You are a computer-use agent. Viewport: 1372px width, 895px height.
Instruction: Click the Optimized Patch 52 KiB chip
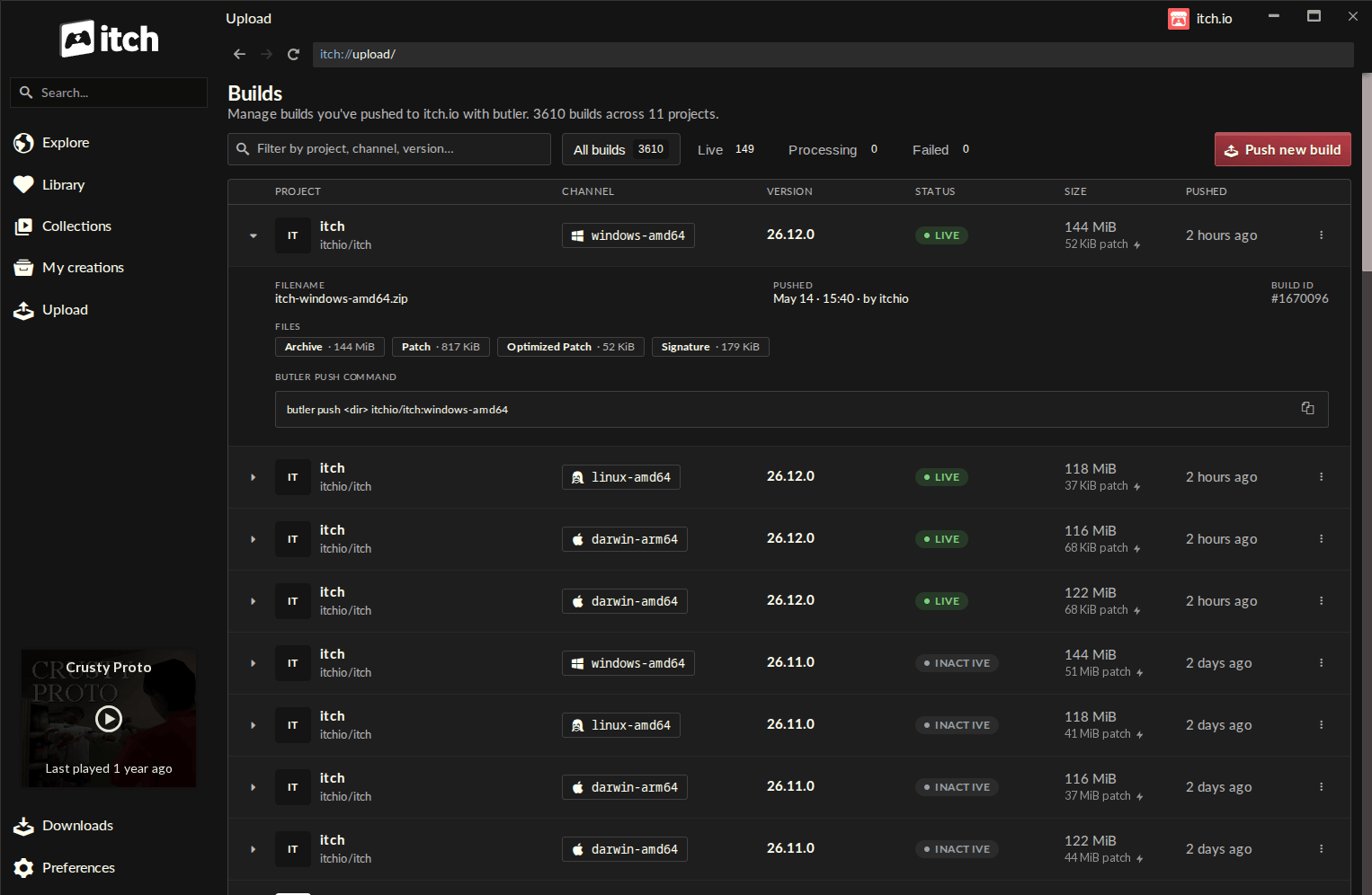coord(571,347)
